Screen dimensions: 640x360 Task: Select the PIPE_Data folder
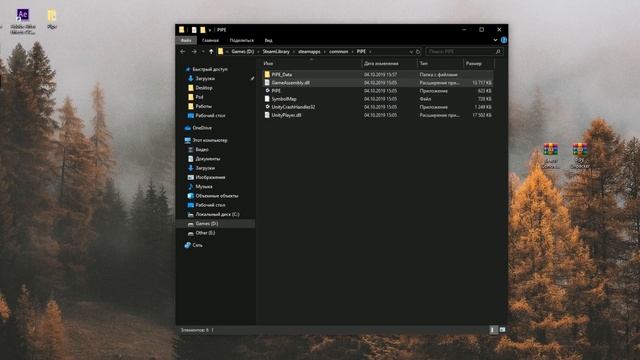point(282,75)
